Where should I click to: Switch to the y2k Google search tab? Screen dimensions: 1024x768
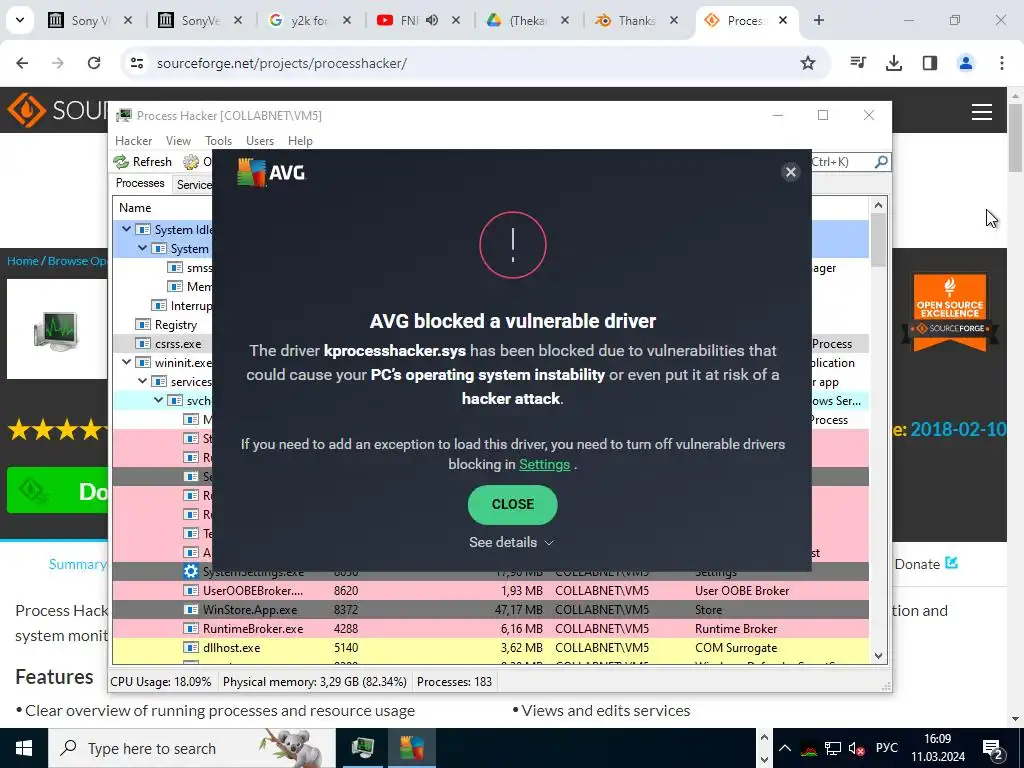pyautogui.click(x=310, y=20)
